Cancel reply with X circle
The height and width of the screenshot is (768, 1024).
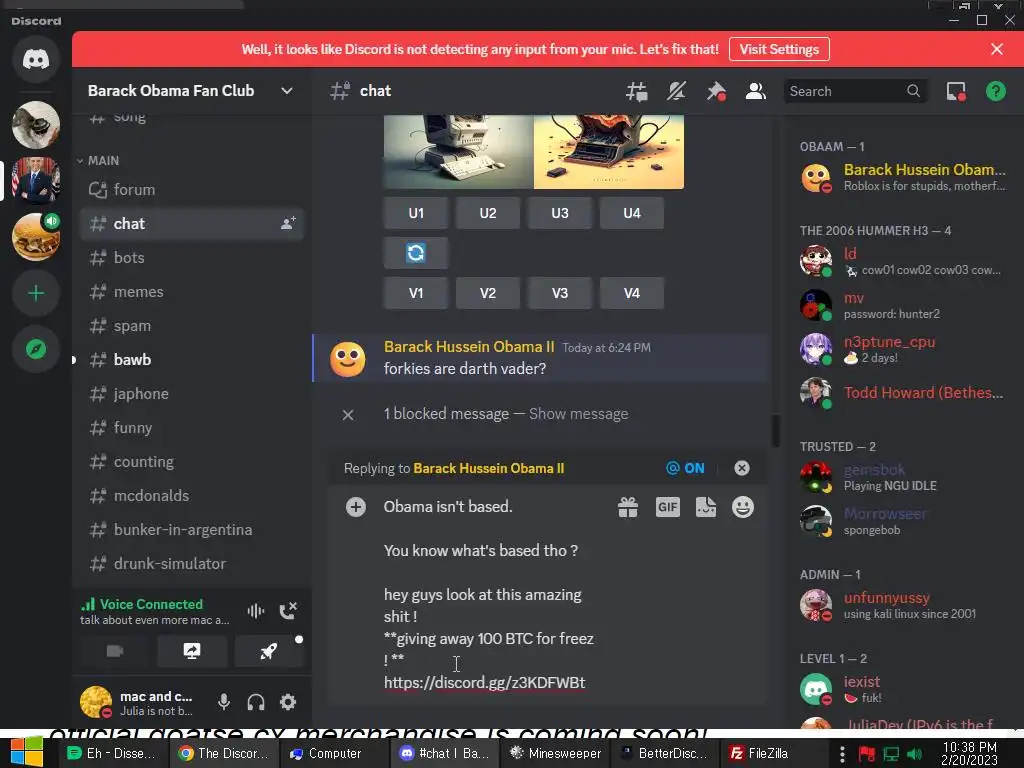coord(742,468)
